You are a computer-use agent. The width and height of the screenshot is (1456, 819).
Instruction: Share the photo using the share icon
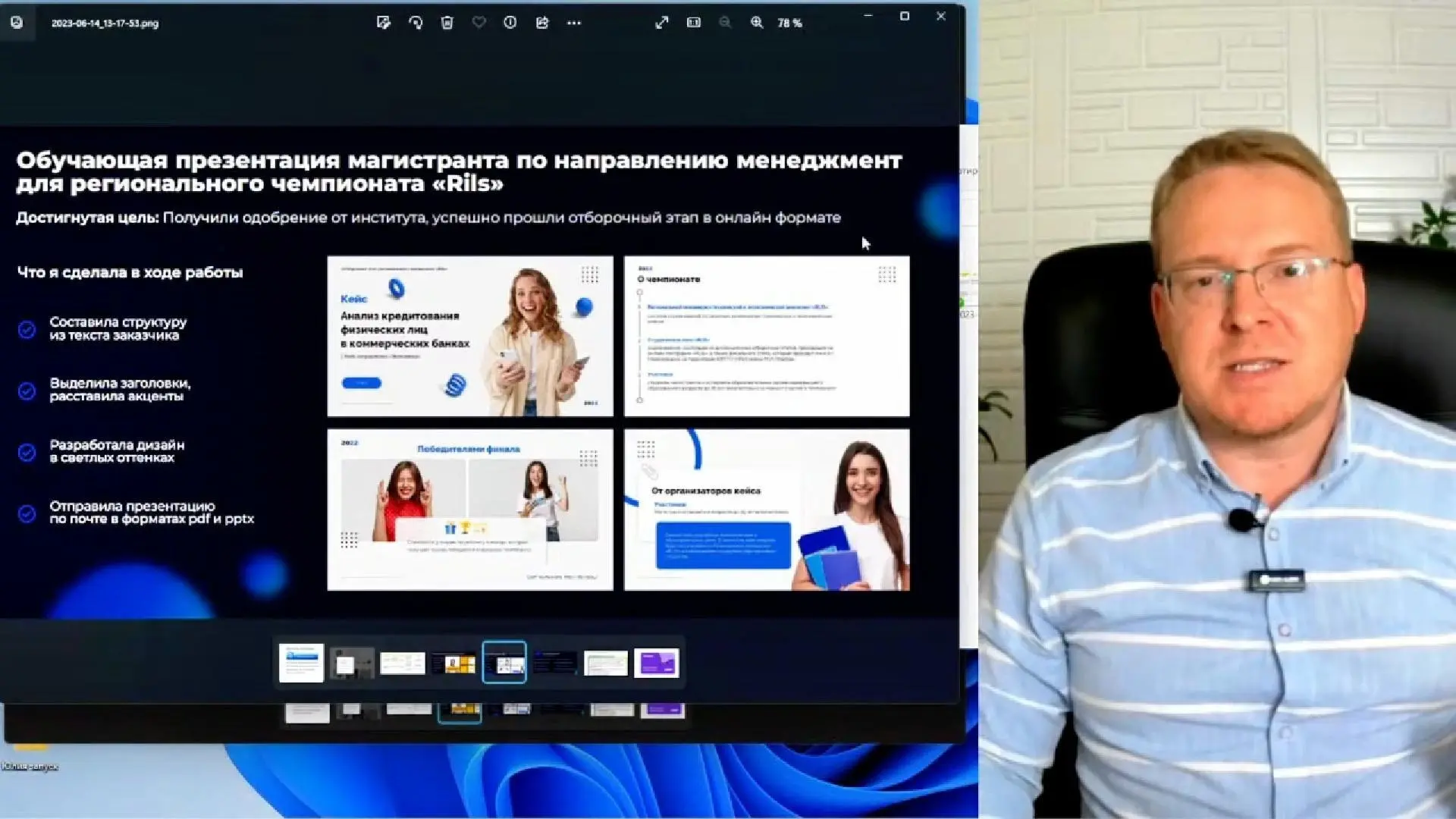tap(542, 23)
